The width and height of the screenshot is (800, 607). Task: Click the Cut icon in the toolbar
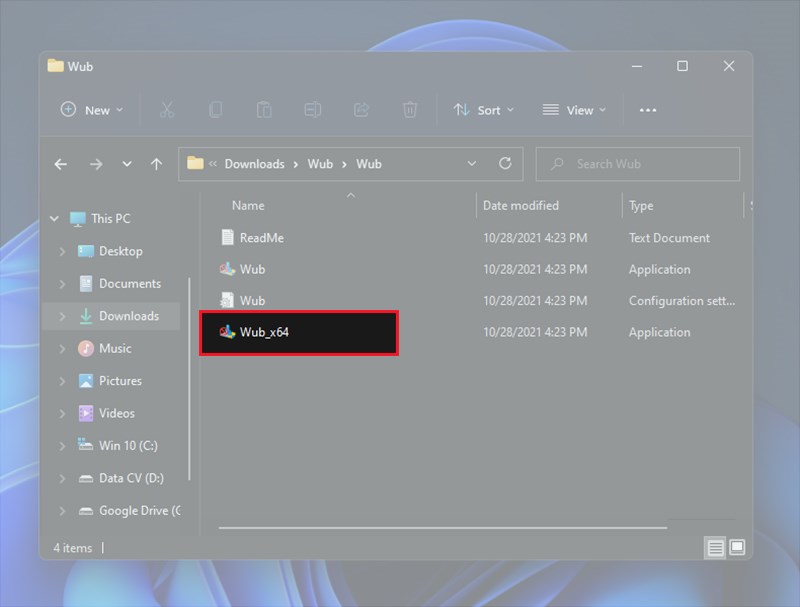pyautogui.click(x=167, y=110)
